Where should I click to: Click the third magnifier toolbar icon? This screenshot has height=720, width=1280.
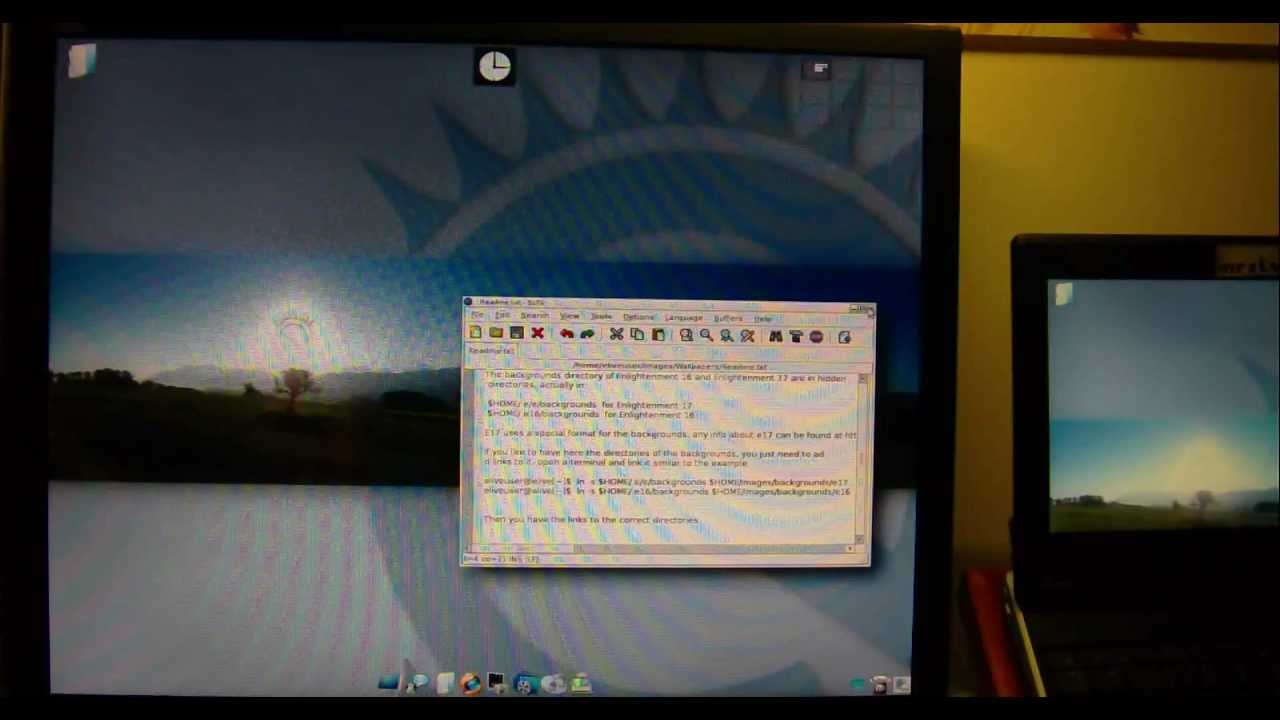pos(727,335)
